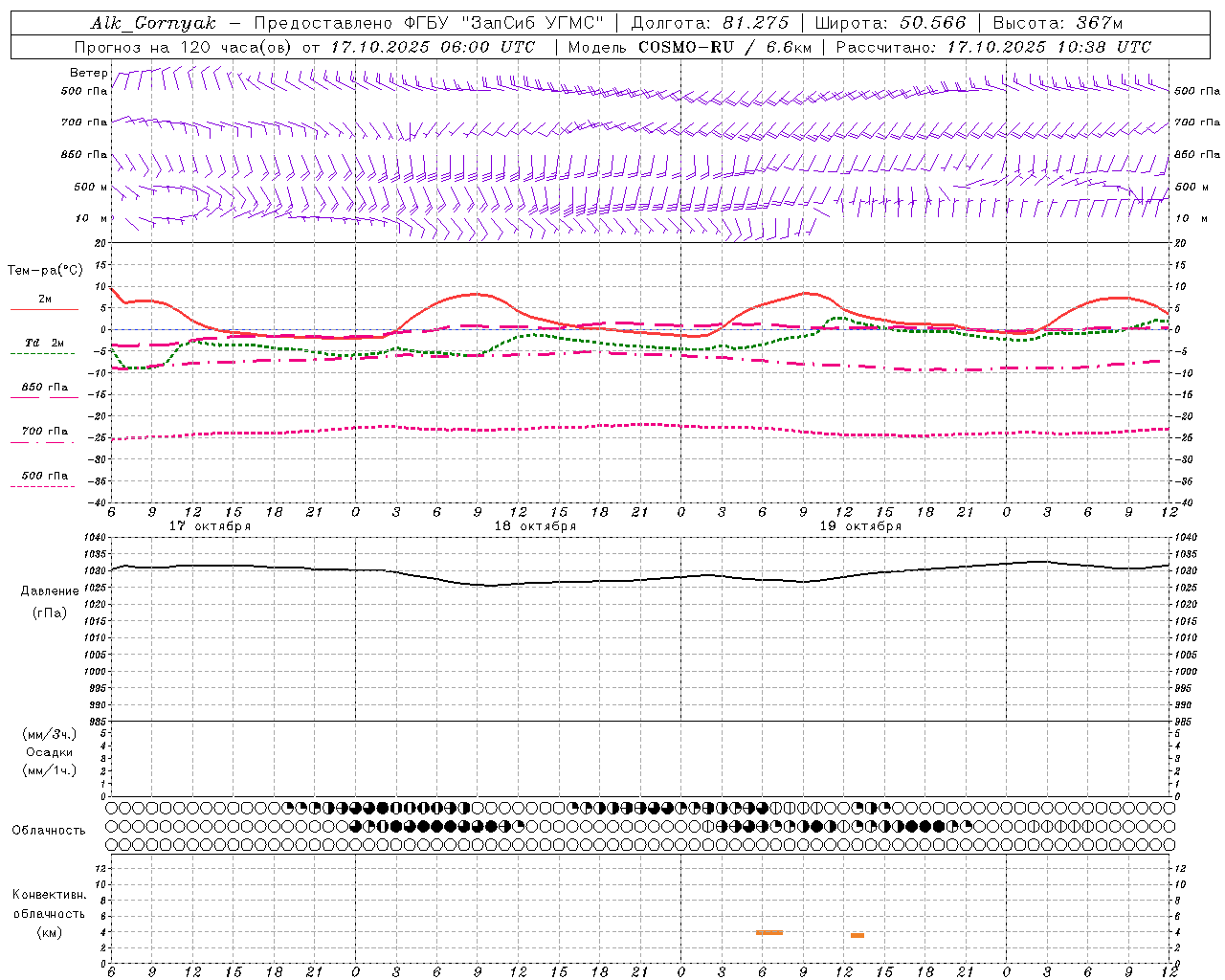Screen dimensions: 1225x980
Task: Click the 17 октября date label
Action: point(210,526)
